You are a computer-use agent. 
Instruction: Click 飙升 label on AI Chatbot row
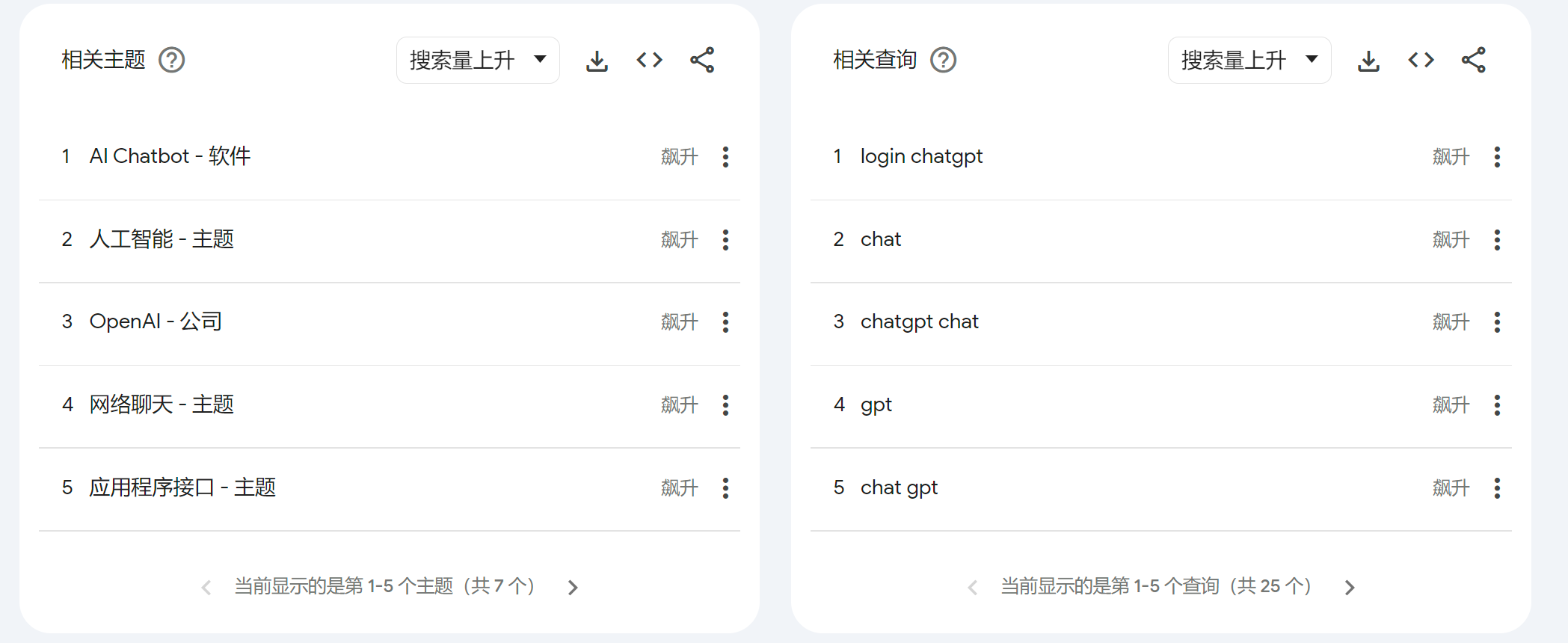point(680,157)
